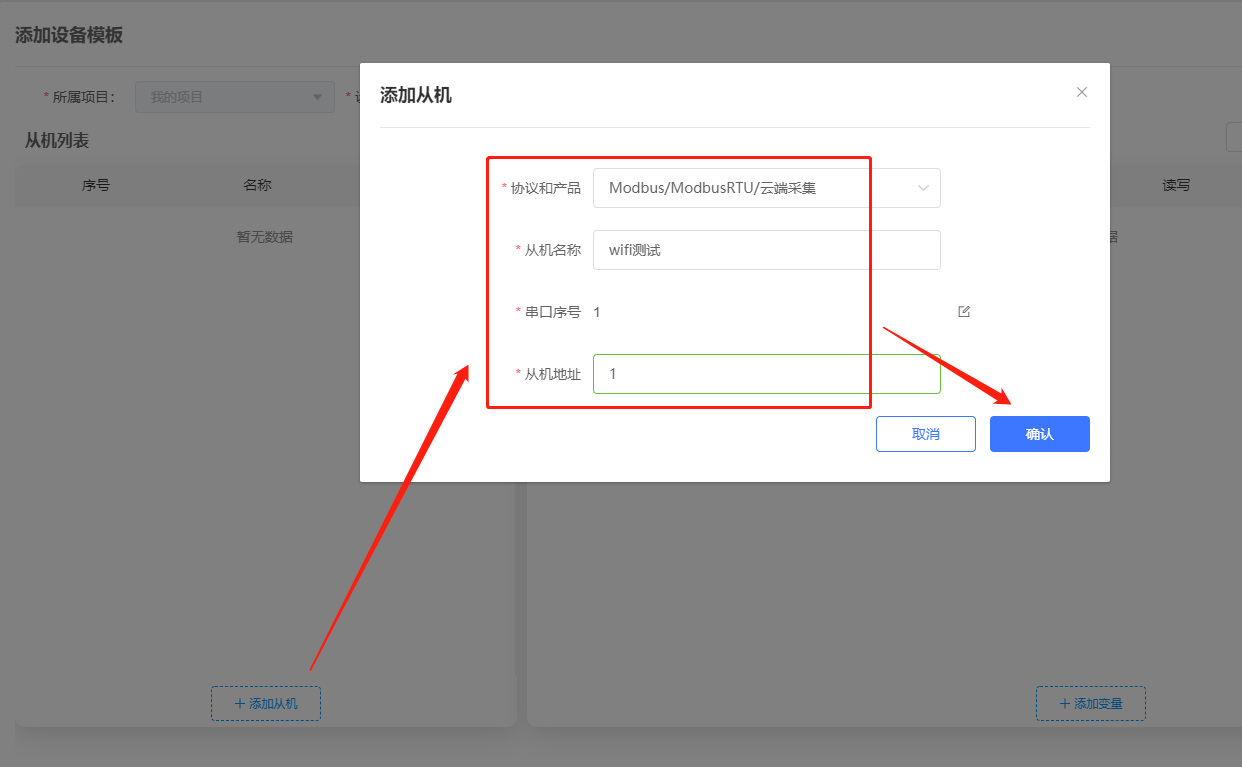Click the plus icon on 添加变量 button
This screenshot has height=767, width=1242.
click(1065, 704)
